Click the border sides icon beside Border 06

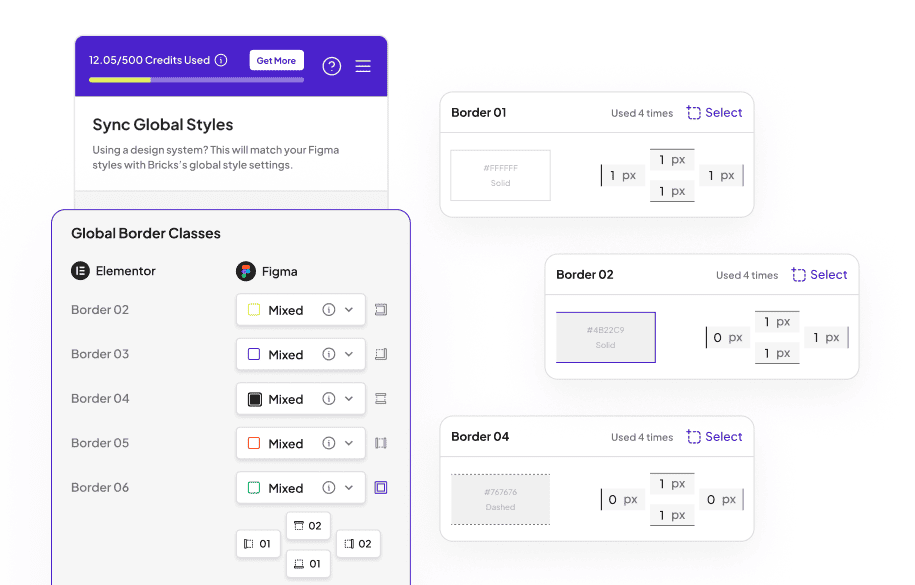tap(380, 488)
